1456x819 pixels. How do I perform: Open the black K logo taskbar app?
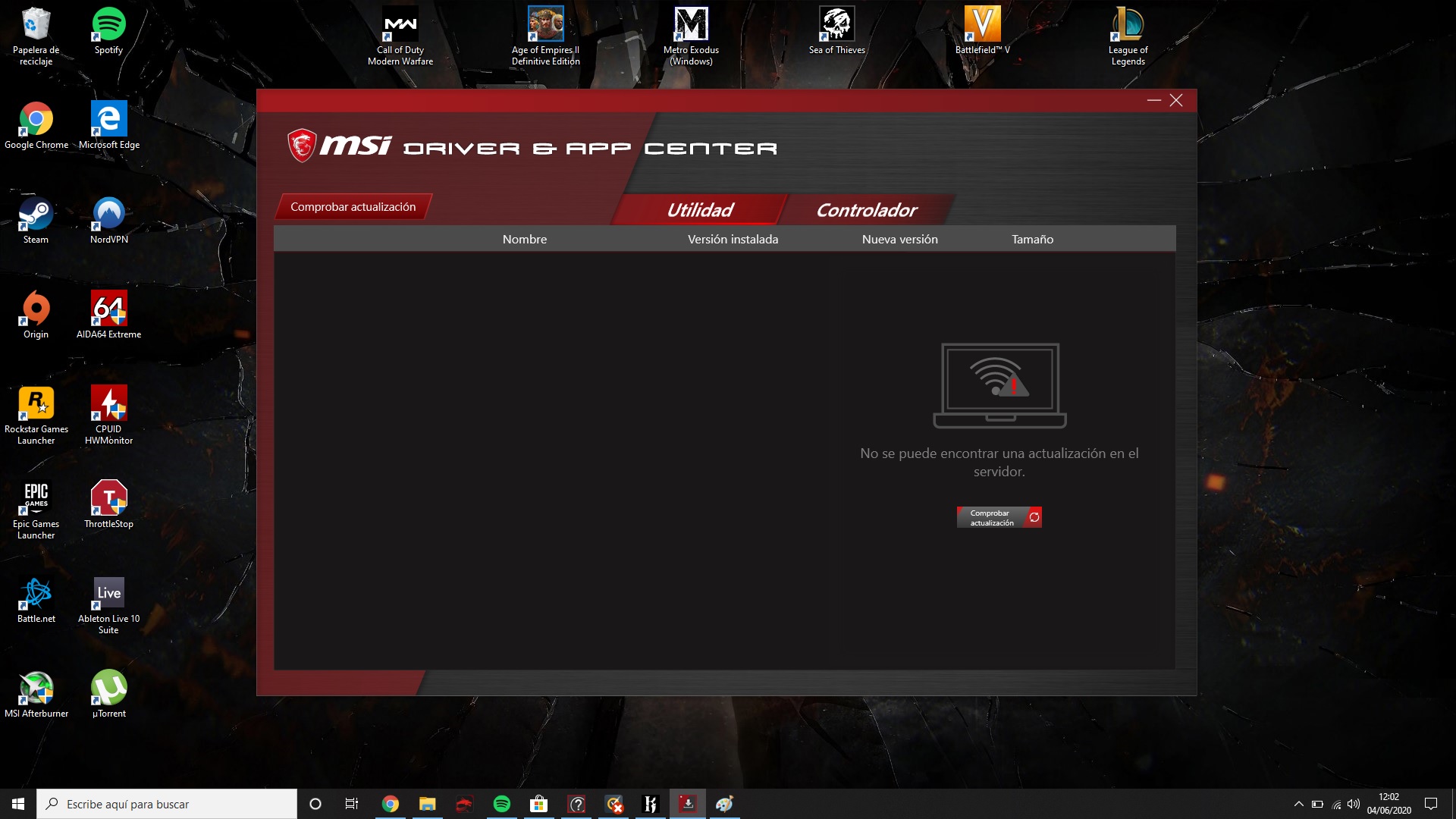pyautogui.click(x=650, y=804)
